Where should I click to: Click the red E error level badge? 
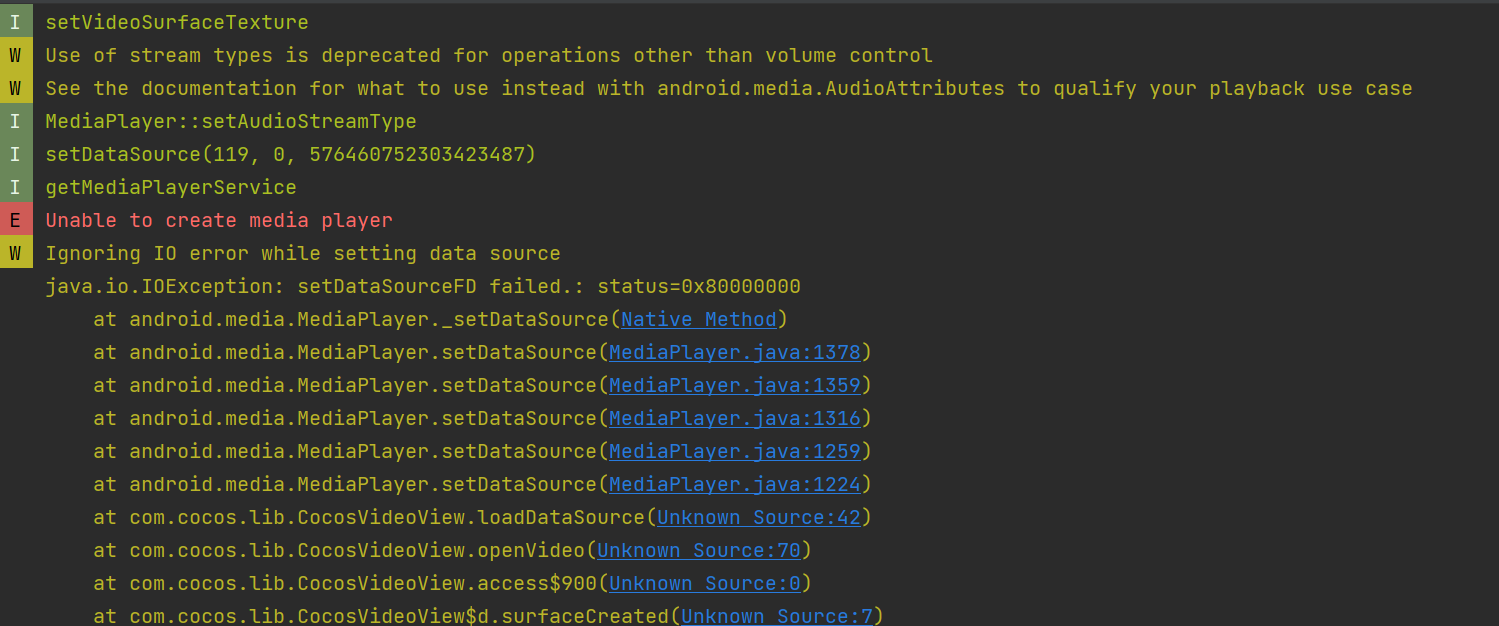(x=15, y=221)
